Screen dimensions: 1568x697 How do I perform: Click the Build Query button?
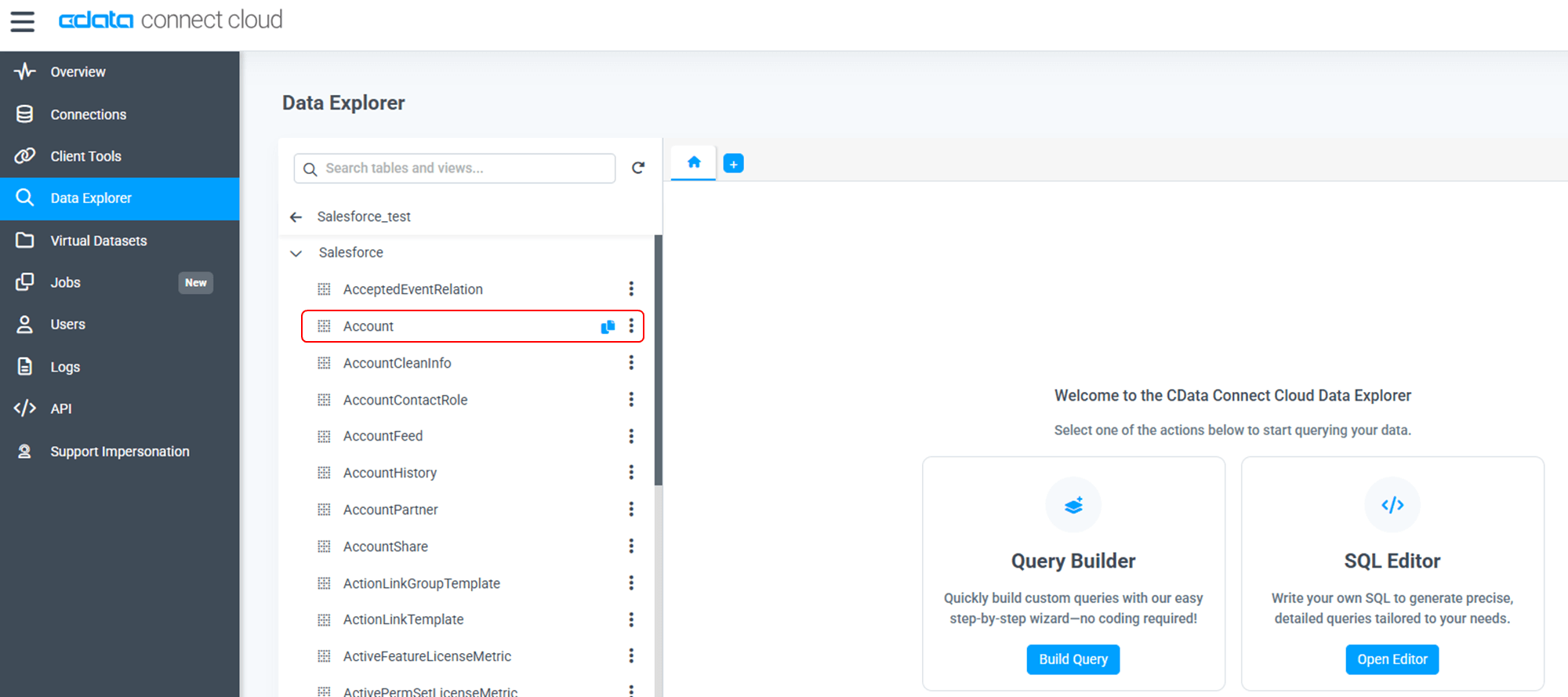point(1073,659)
